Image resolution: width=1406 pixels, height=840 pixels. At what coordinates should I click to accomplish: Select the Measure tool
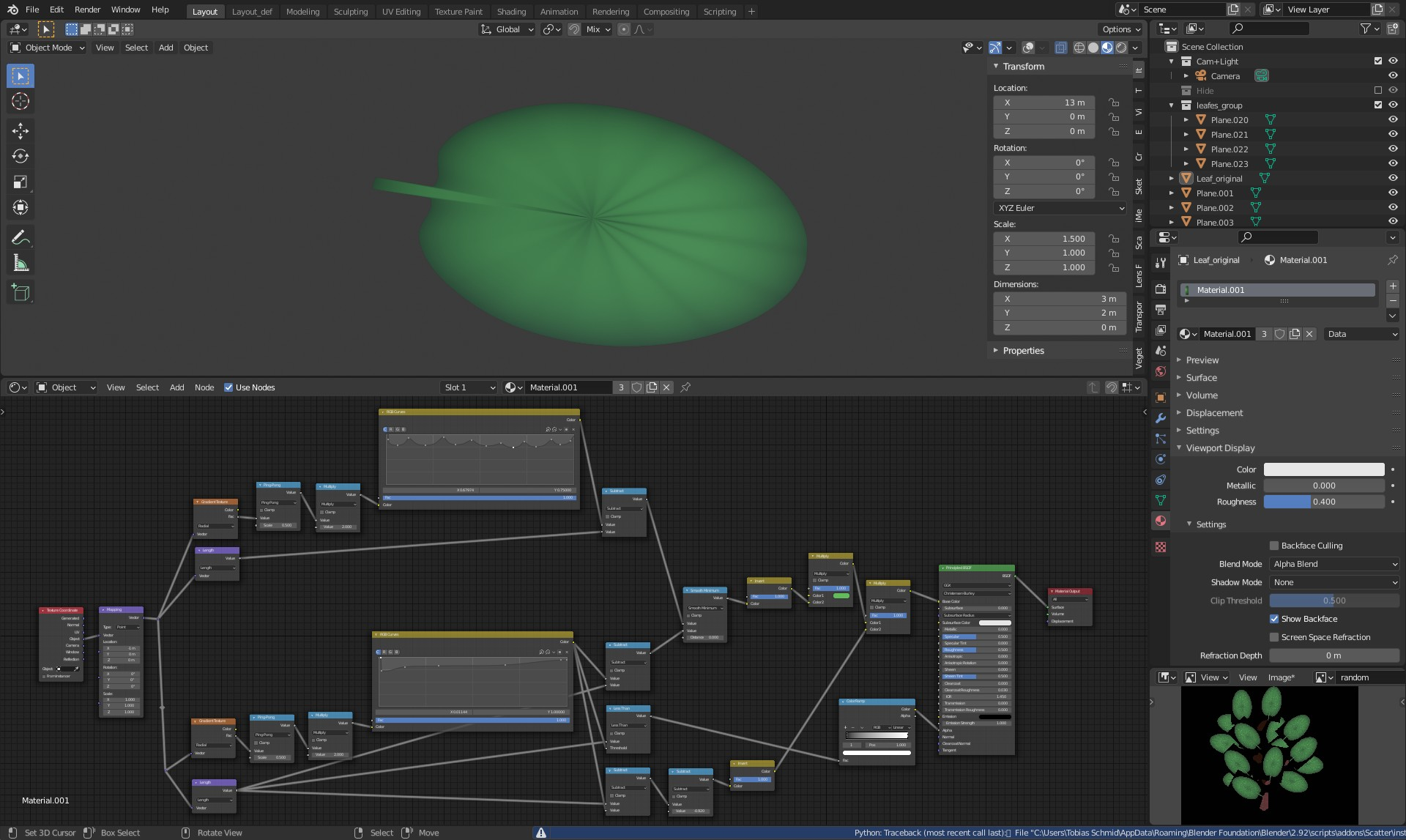click(x=21, y=263)
